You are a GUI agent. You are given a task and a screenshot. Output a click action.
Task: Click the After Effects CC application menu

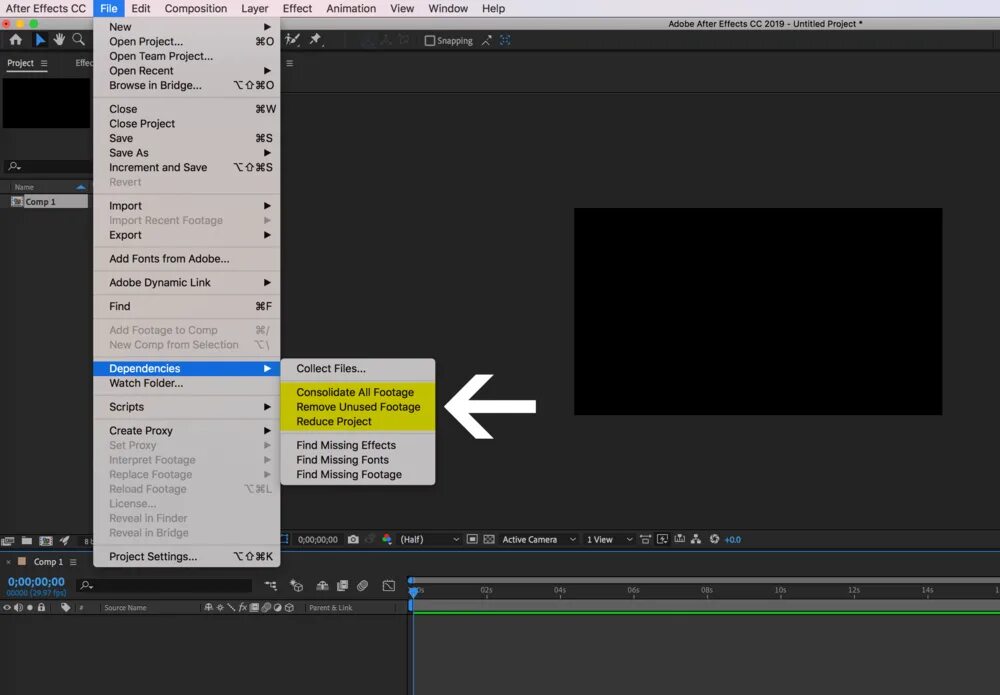[45, 8]
